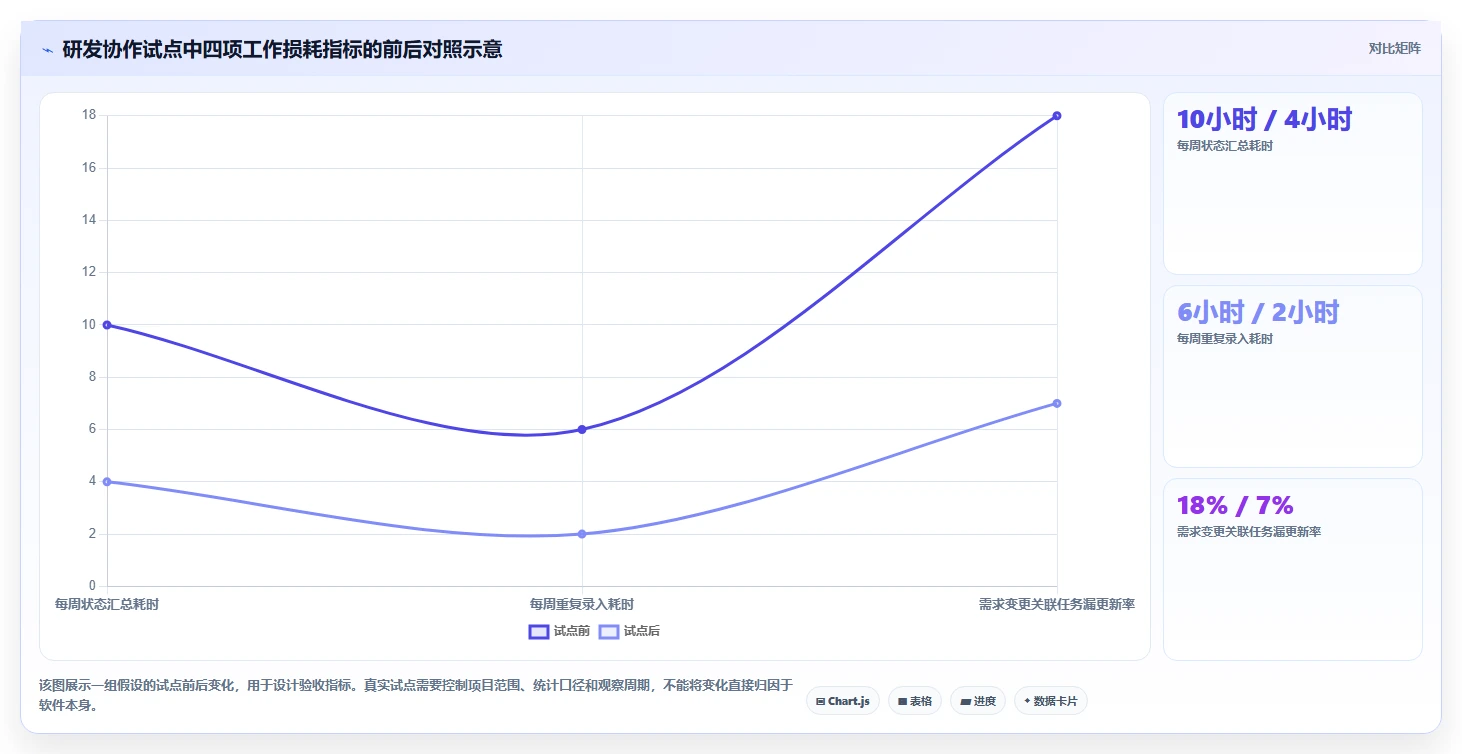Image resolution: width=1462 pixels, height=754 pixels.
Task: Click the 试点前 data point valued 6
Action: pyautogui.click(x=582, y=429)
